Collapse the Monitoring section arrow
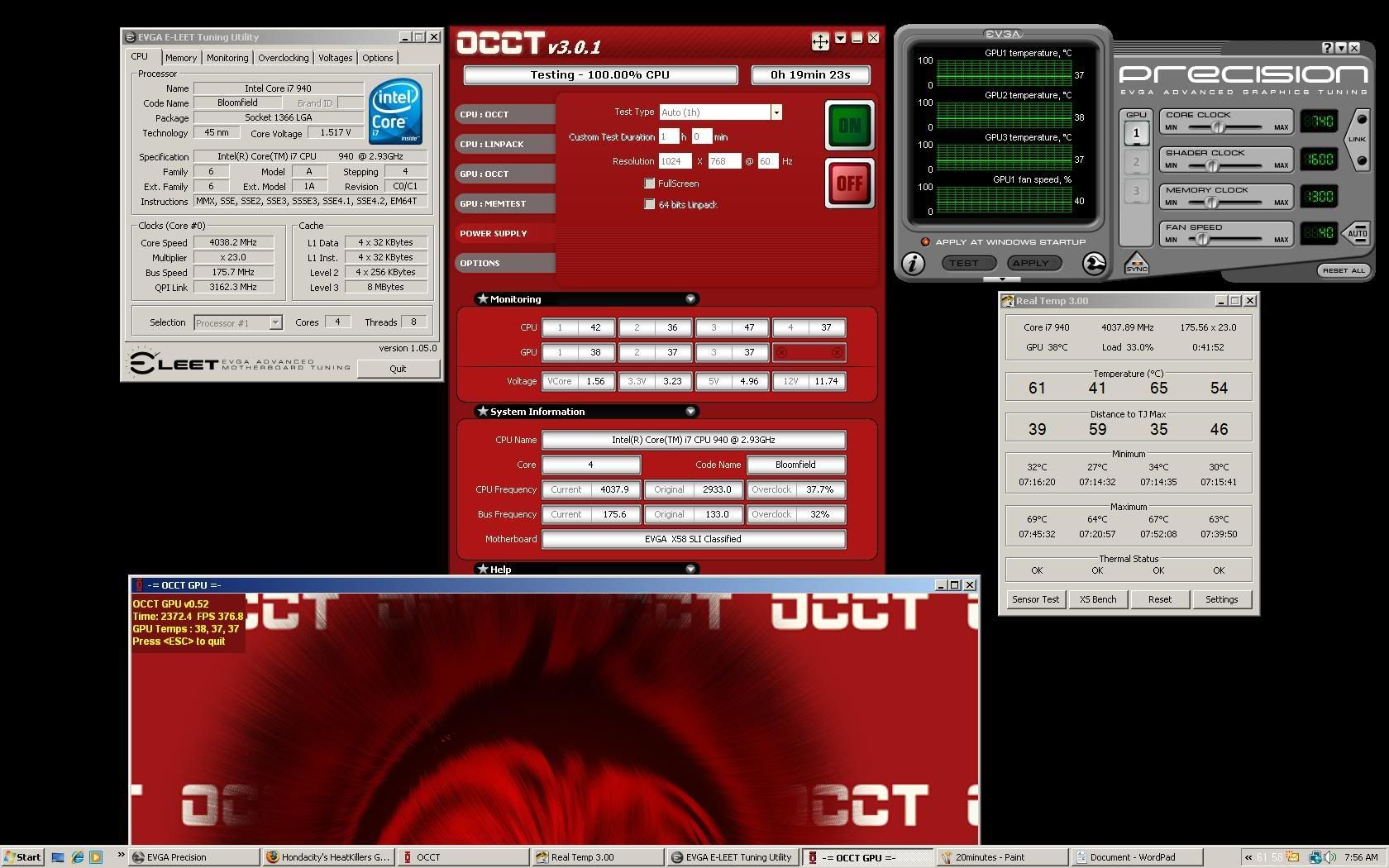This screenshot has height=868, width=1389. pos(690,299)
